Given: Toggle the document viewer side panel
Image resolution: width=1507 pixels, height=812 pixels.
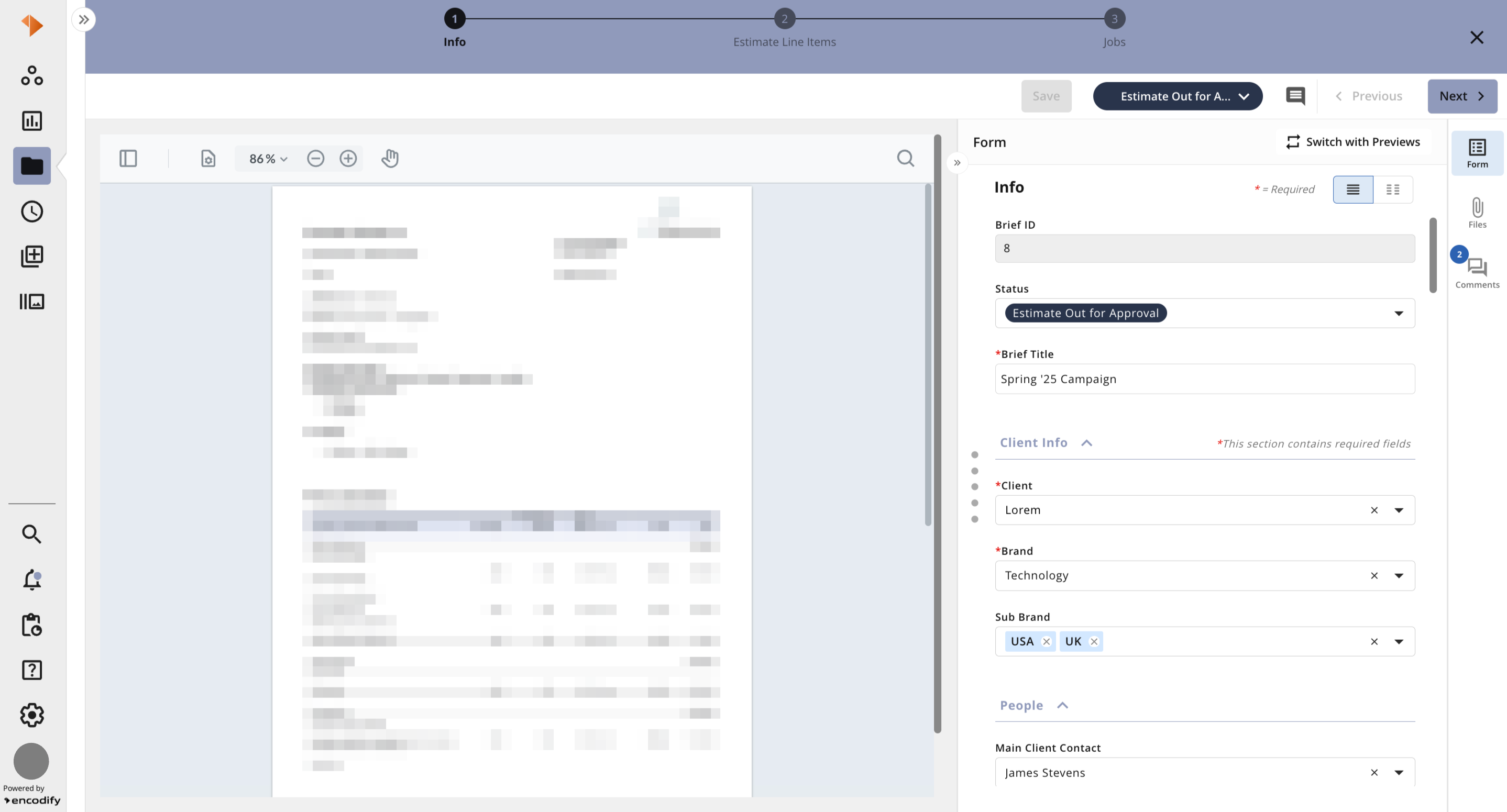Looking at the screenshot, I should coord(128,159).
